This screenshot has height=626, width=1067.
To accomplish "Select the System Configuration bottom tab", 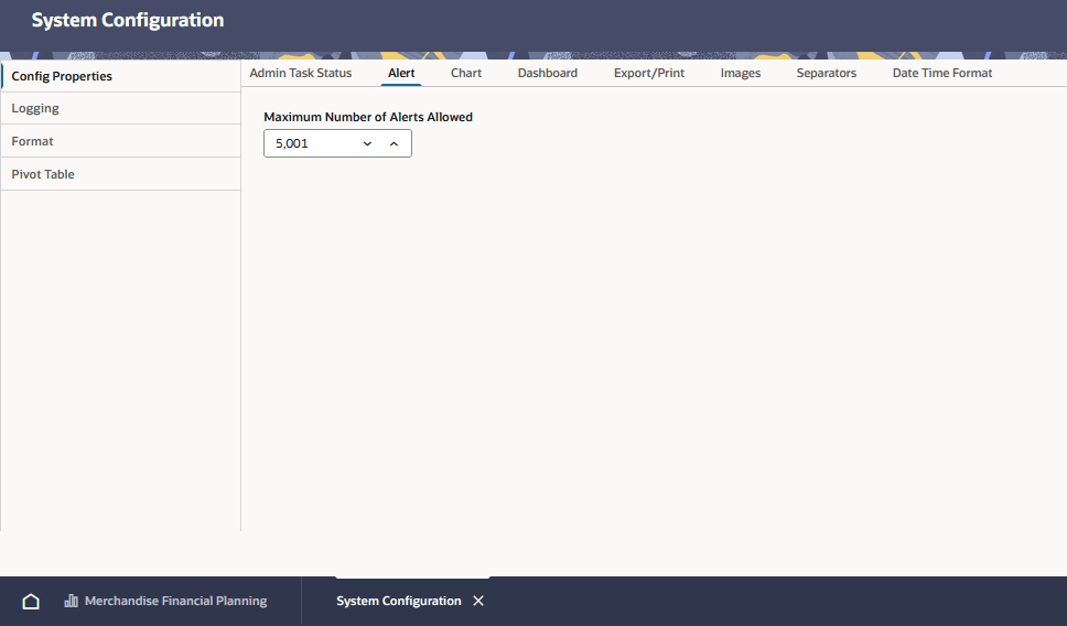I will [399, 601].
